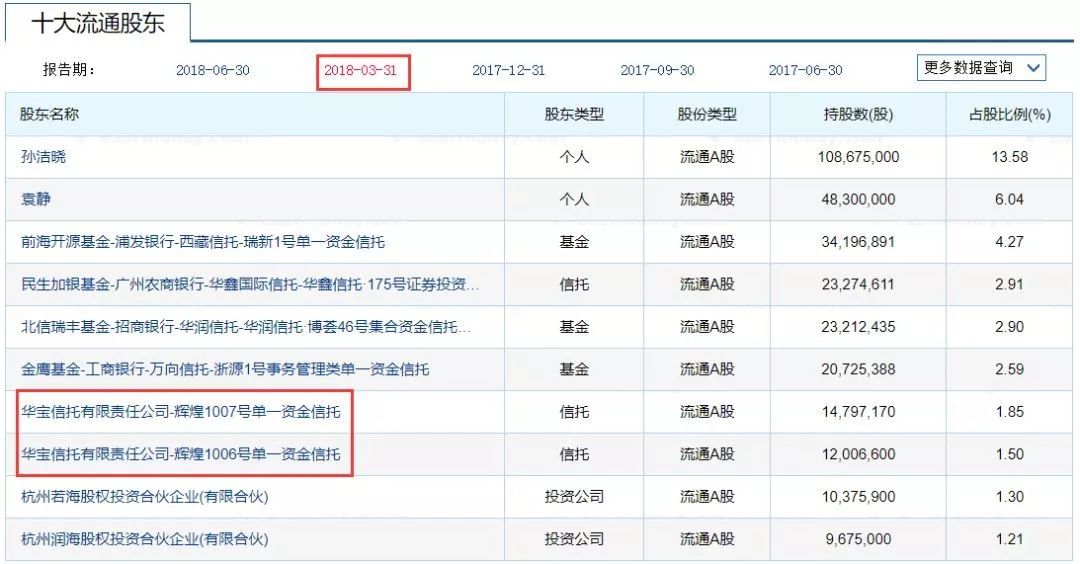The width and height of the screenshot is (1080, 564).
Task: Open 前海开源基金-浦发银行 shareholder link
Action: pos(202,242)
